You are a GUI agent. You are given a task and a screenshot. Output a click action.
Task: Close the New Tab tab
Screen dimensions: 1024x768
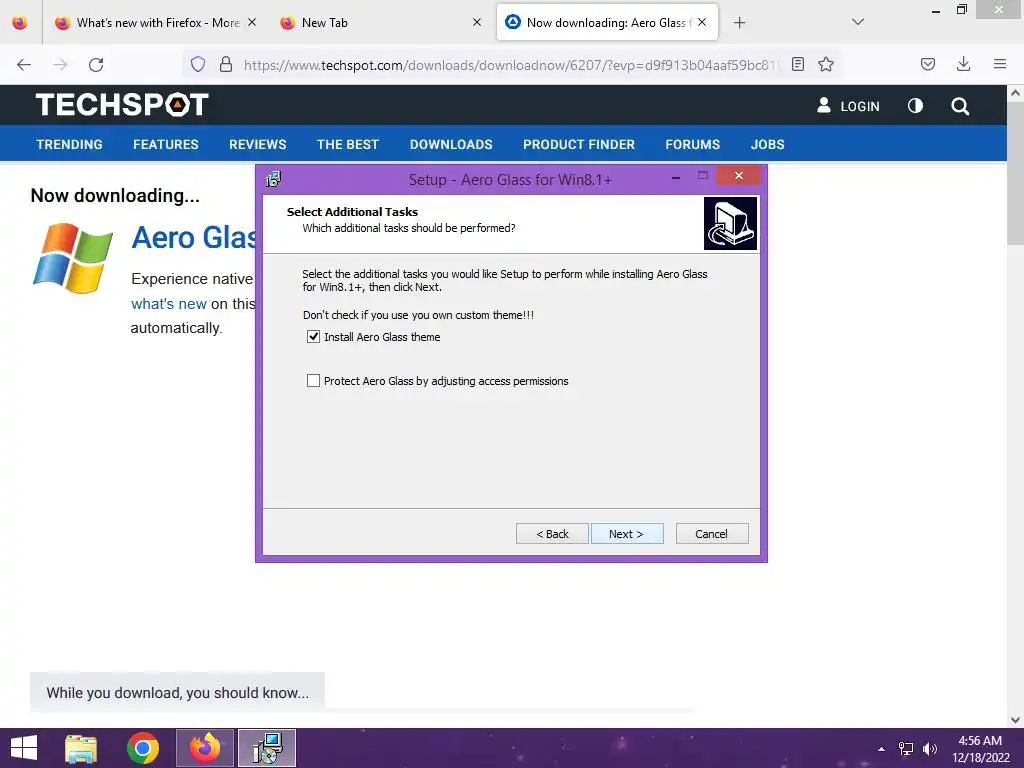(x=477, y=22)
